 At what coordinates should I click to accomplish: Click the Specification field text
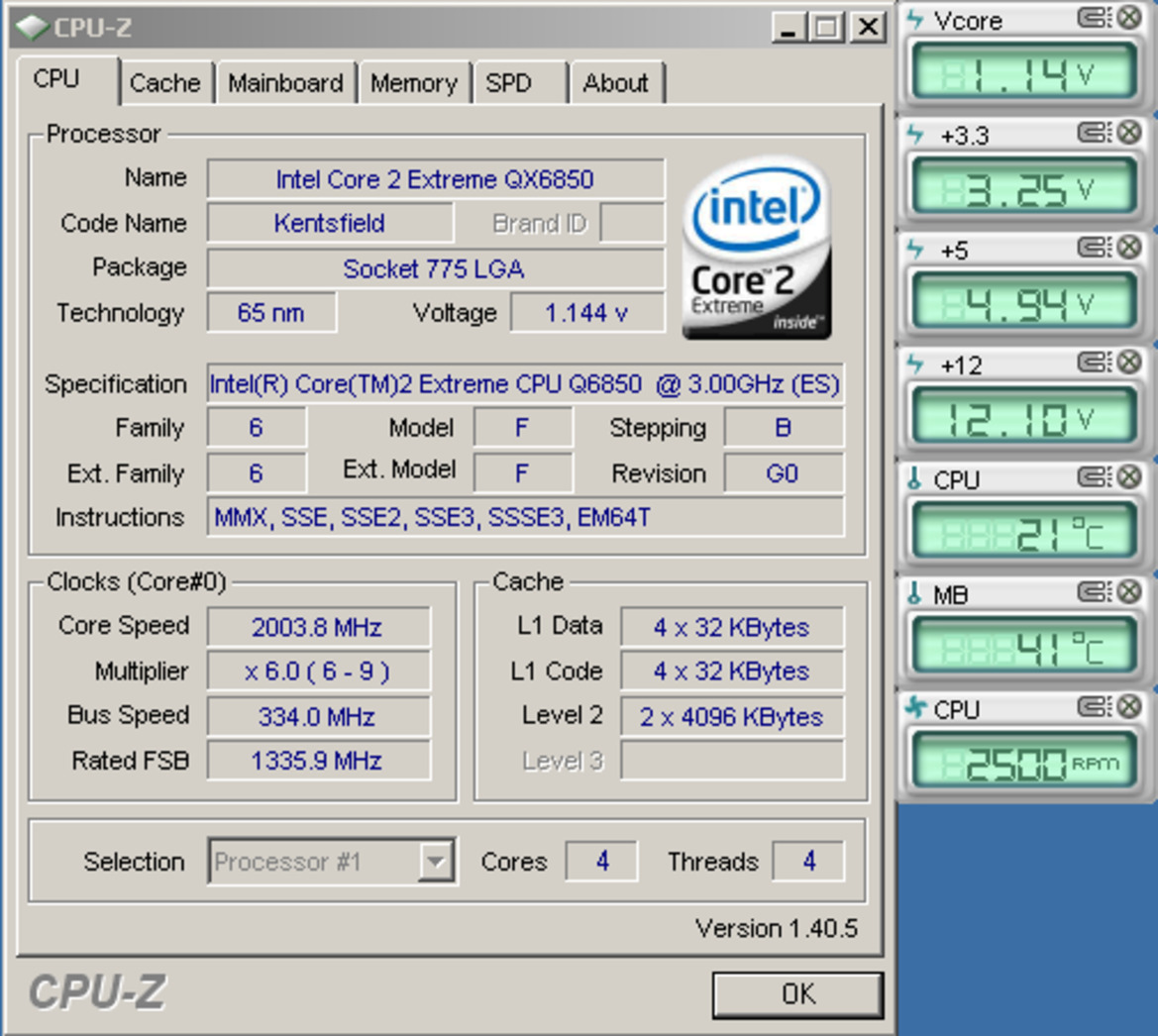[525, 384]
